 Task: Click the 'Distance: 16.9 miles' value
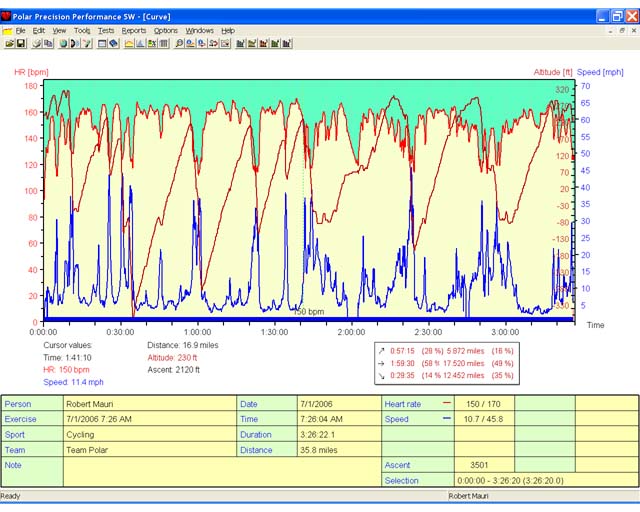[183, 345]
